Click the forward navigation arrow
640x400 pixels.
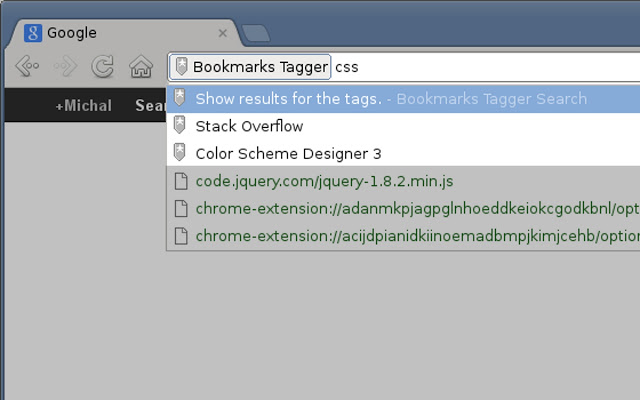click(65, 66)
